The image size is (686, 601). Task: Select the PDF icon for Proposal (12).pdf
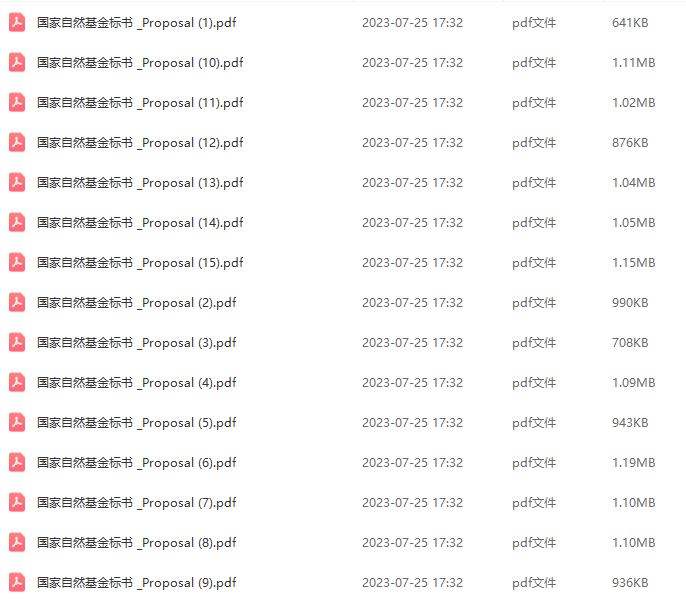[x=17, y=143]
